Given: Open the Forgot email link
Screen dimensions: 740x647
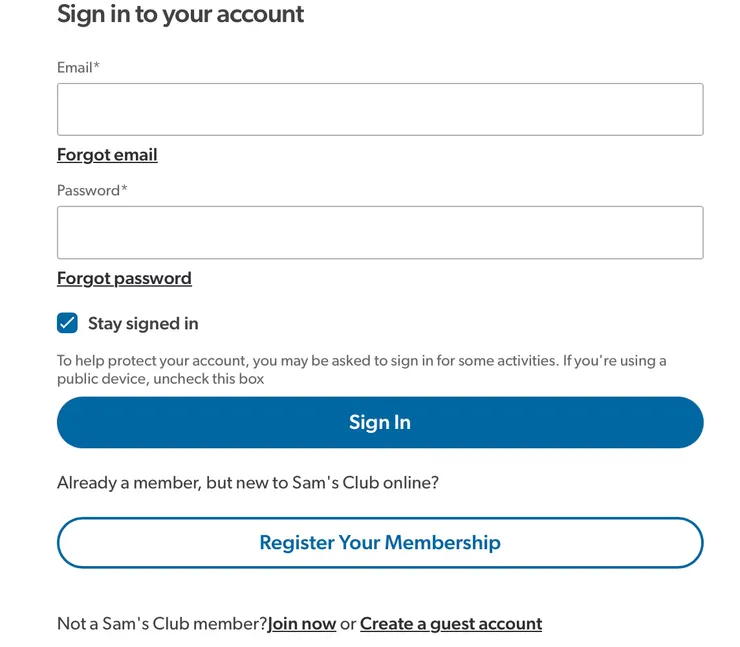Looking at the screenshot, I should coord(107,155).
